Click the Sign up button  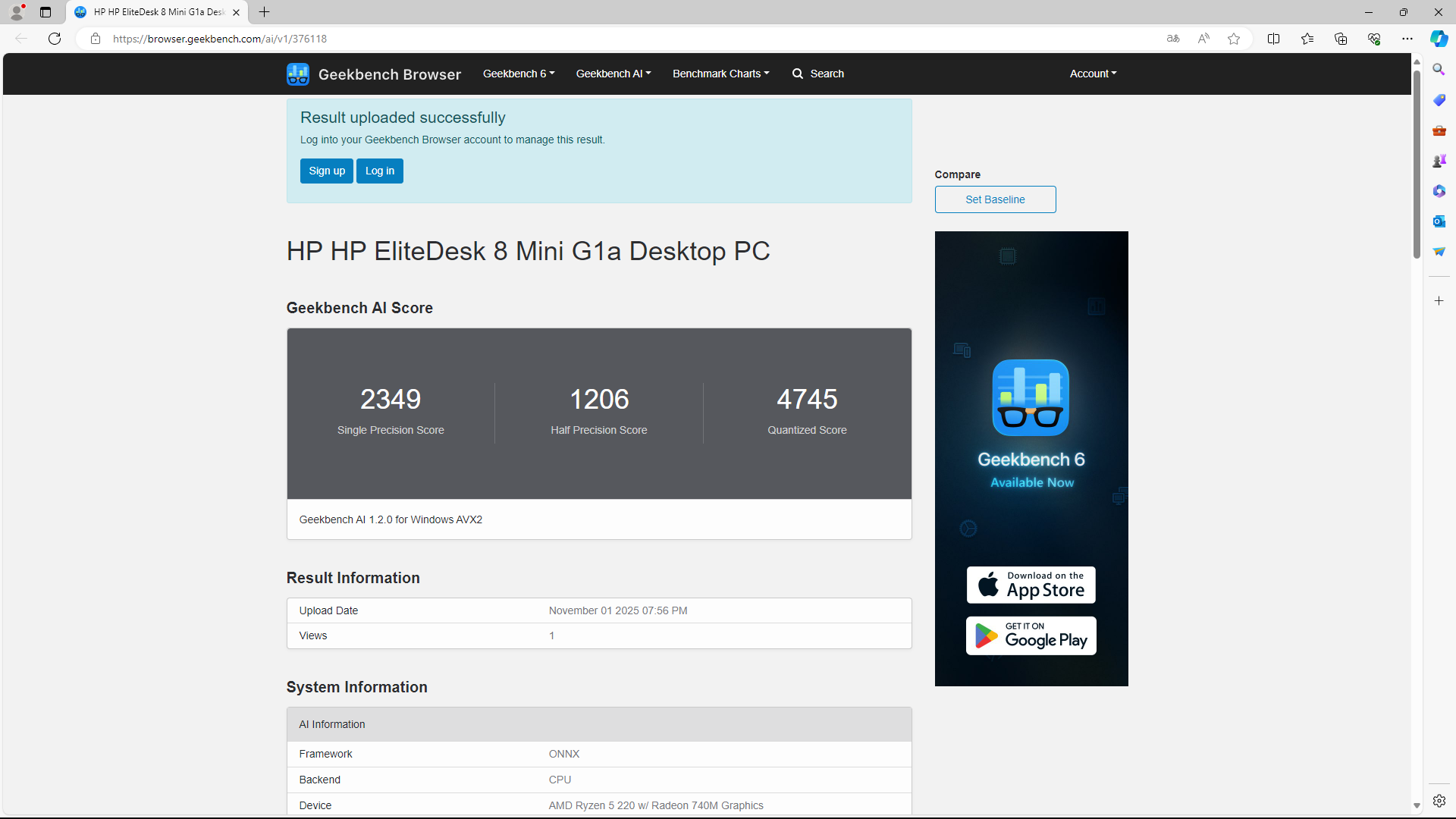click(326, 171)
